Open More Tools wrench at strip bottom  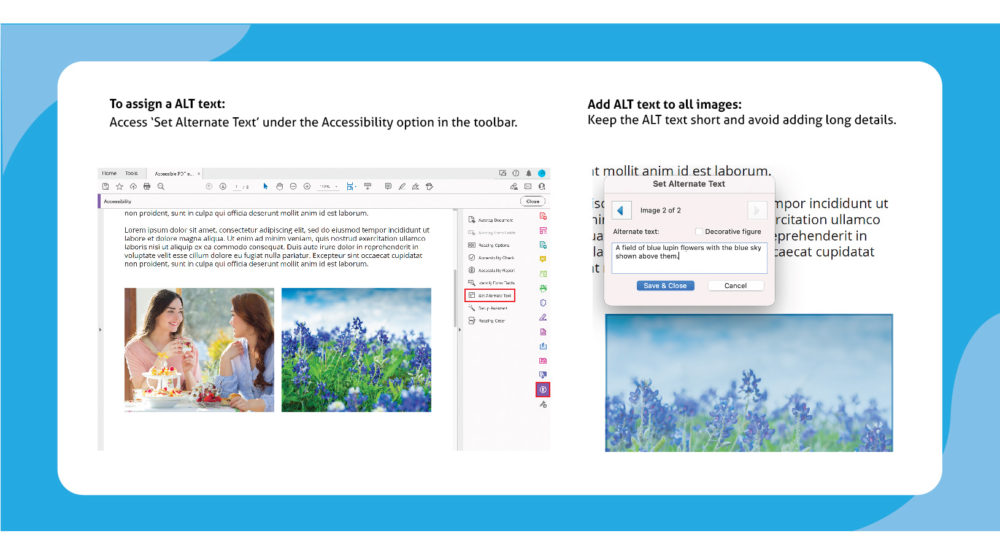tap(543, 404)
